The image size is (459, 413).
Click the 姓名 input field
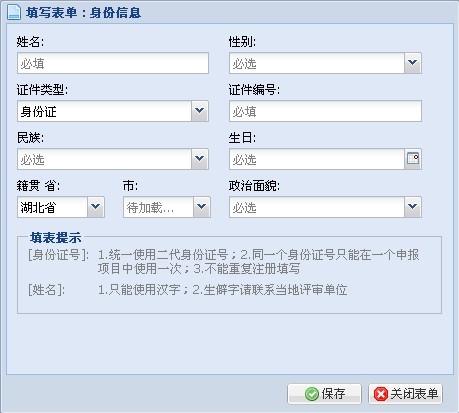click(x=113, y=63)
